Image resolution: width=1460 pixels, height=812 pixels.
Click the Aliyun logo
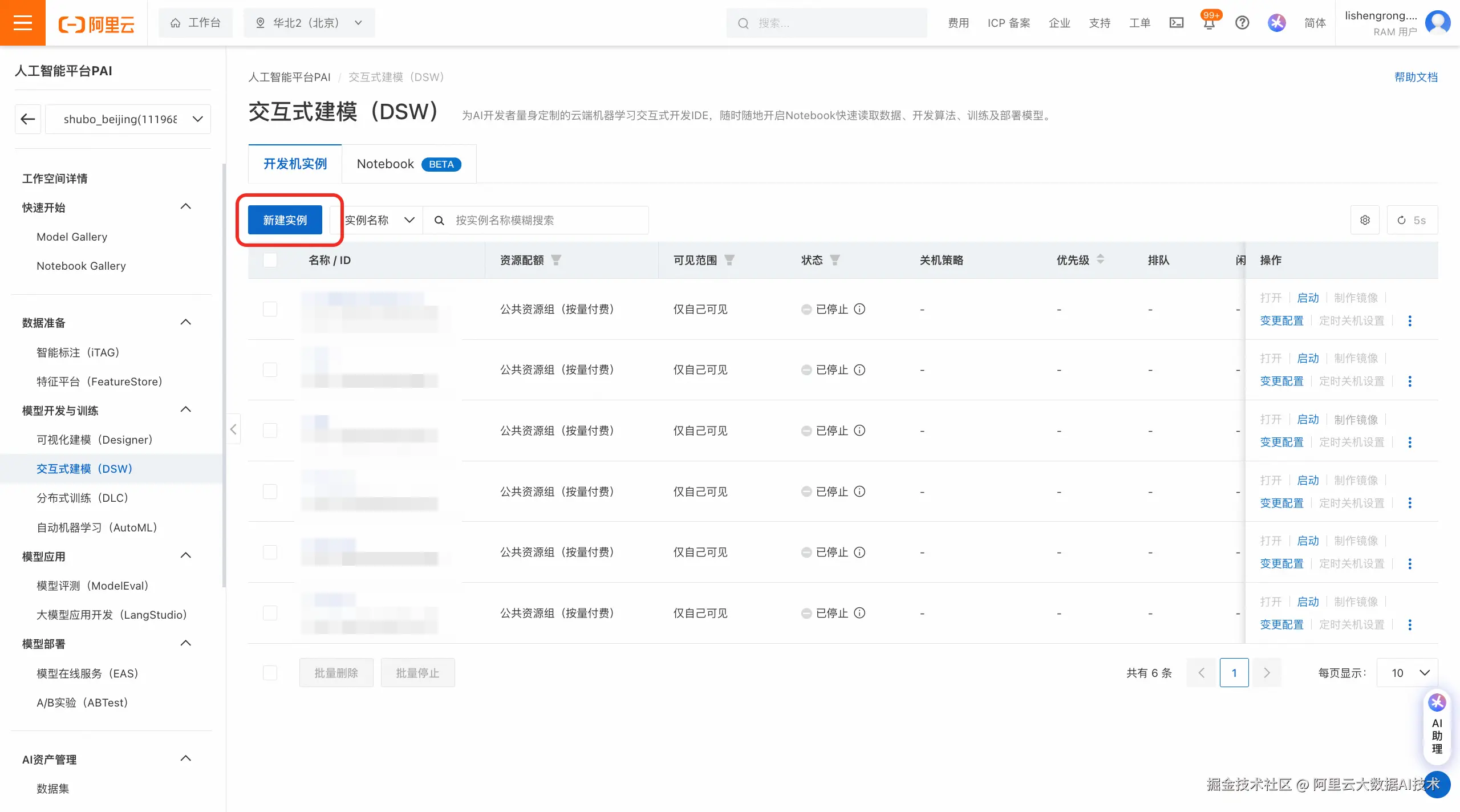pyautogui.click(x=96, y=24)
